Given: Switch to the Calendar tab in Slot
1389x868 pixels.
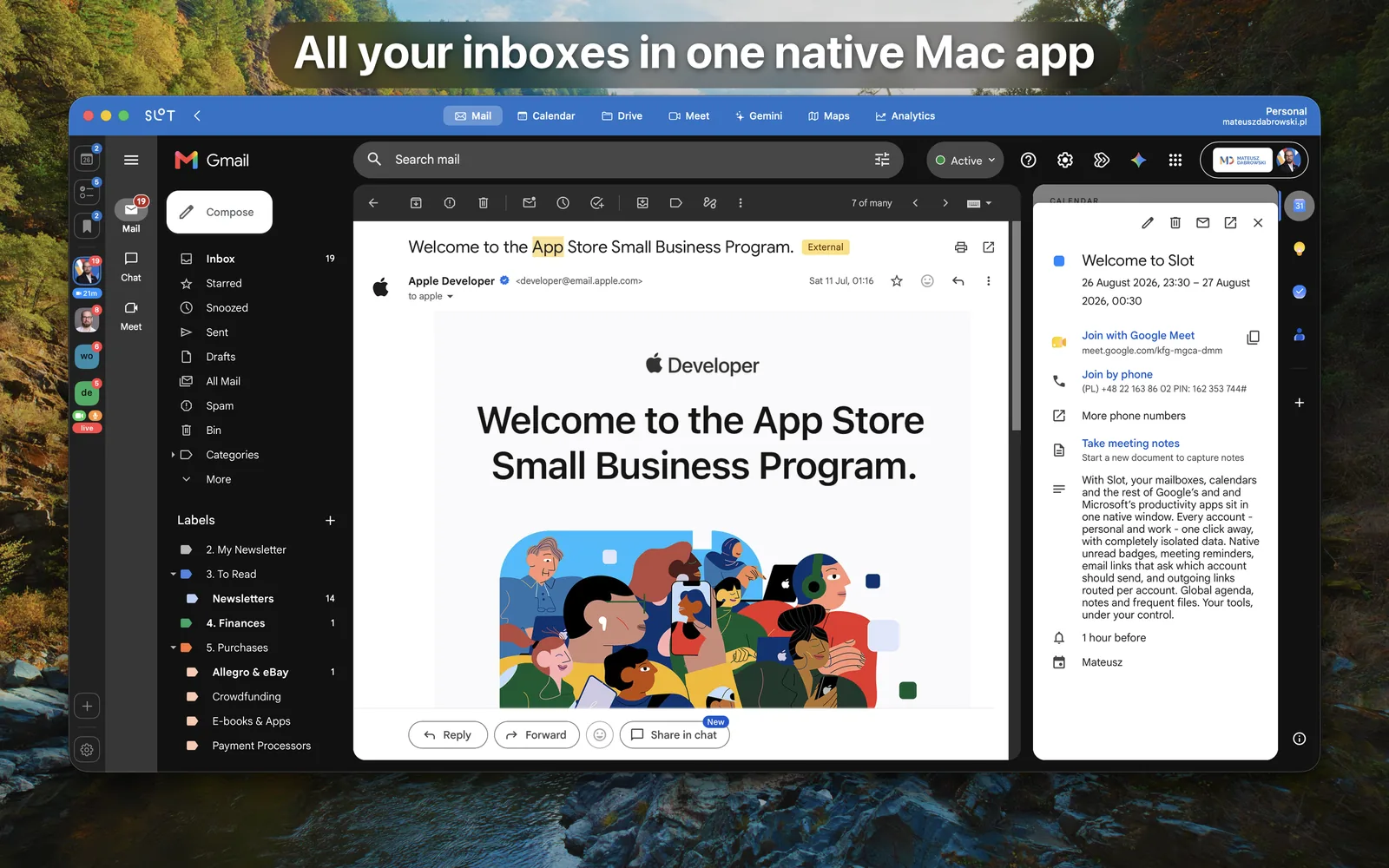Looking at the screenshot, I should pyautogui.click(x=546, y=115).
